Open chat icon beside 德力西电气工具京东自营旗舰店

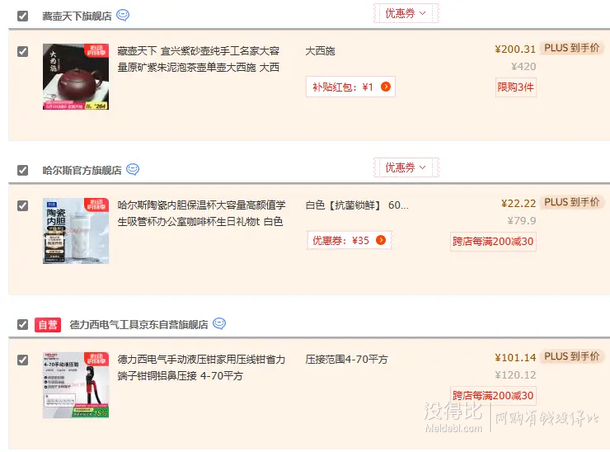coord(219,324)
